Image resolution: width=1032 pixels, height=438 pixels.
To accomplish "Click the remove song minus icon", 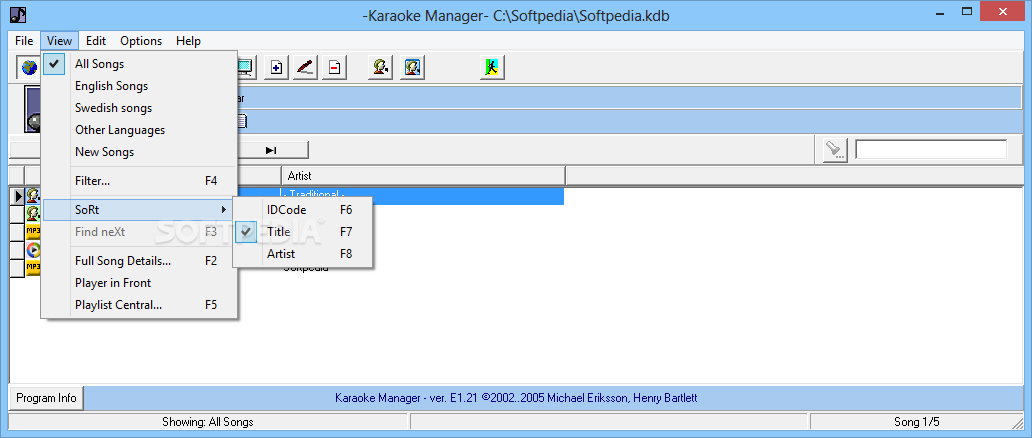I will (334, 67).
